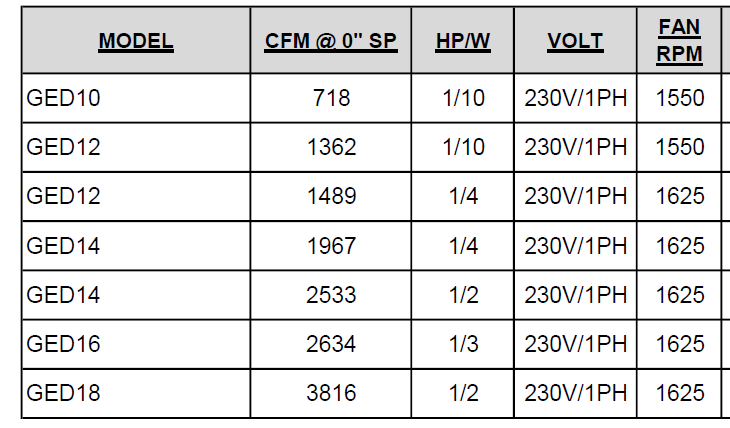Click the 1489 CFM value cell

coord(331,196)
